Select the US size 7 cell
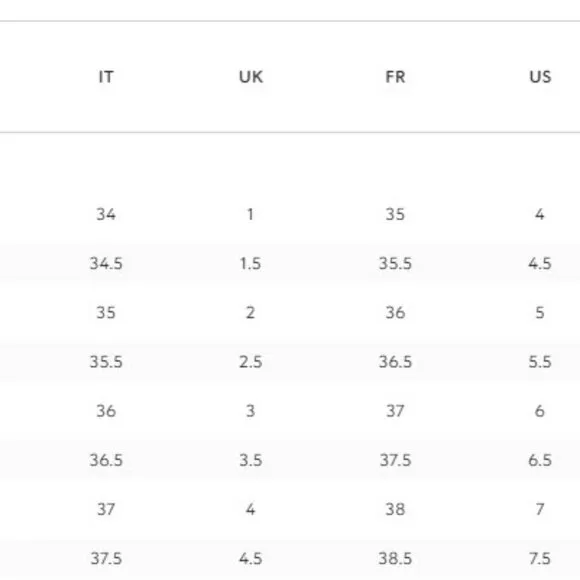 coord(540,509)
